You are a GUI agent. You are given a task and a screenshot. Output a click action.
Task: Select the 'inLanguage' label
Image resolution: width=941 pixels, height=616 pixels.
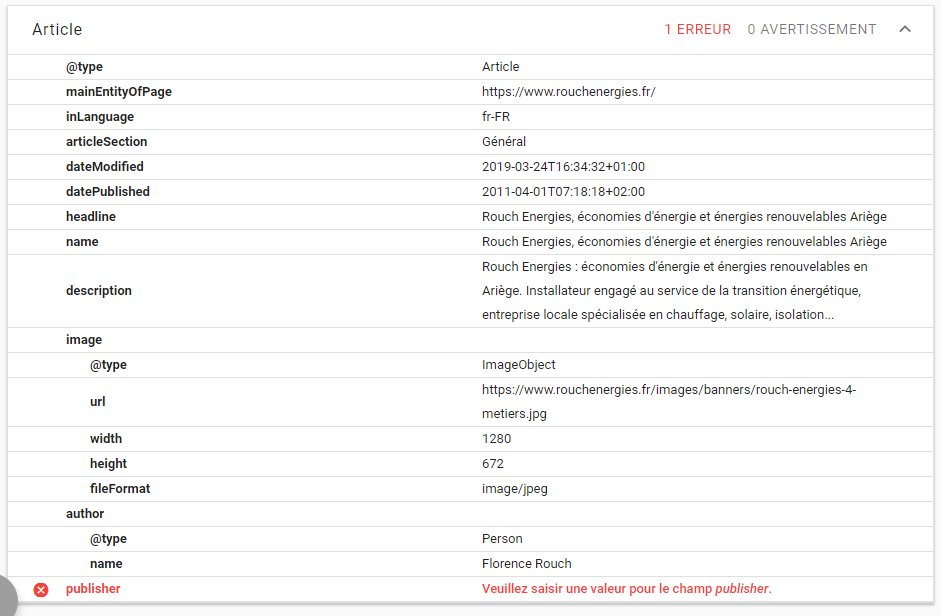(100, 116)
